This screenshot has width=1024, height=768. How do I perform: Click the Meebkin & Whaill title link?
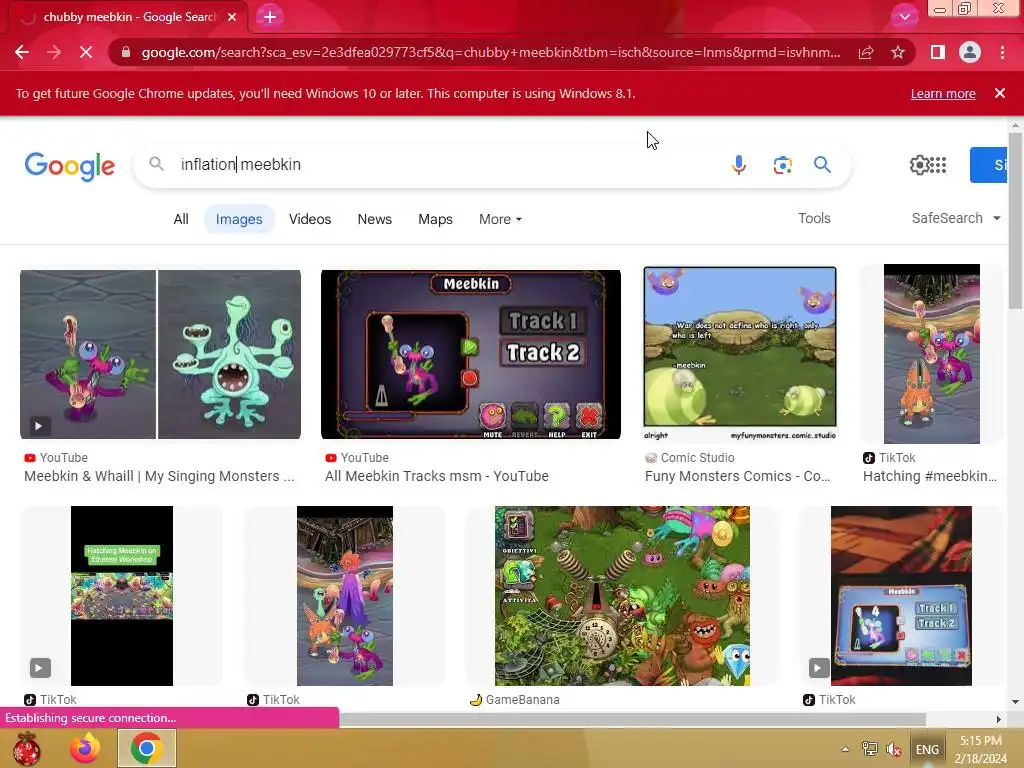coord(159,476)
